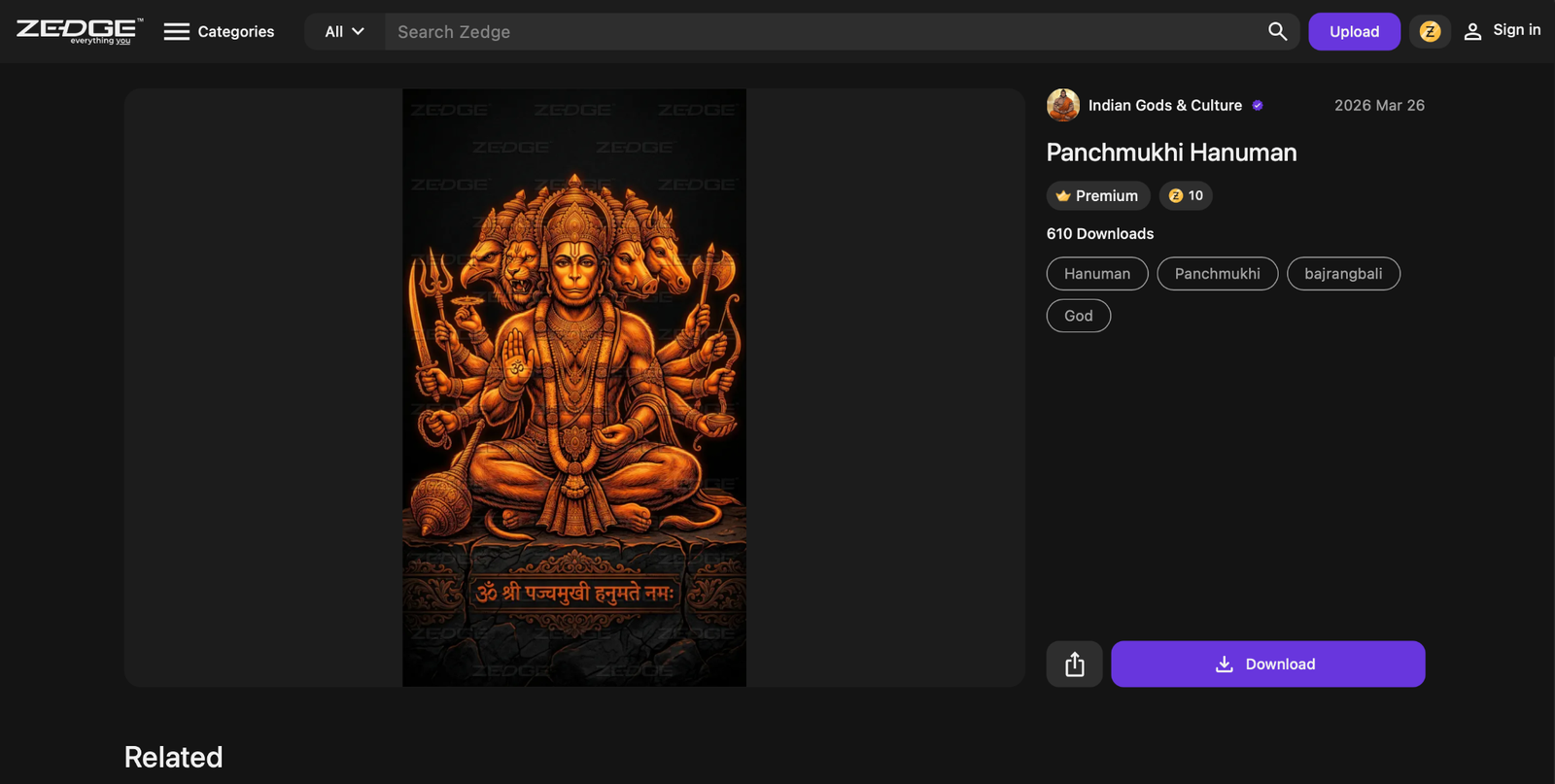Click the 2026 Mar 26 date
The image size is (1555, 784).
(x=1379, y=105)
